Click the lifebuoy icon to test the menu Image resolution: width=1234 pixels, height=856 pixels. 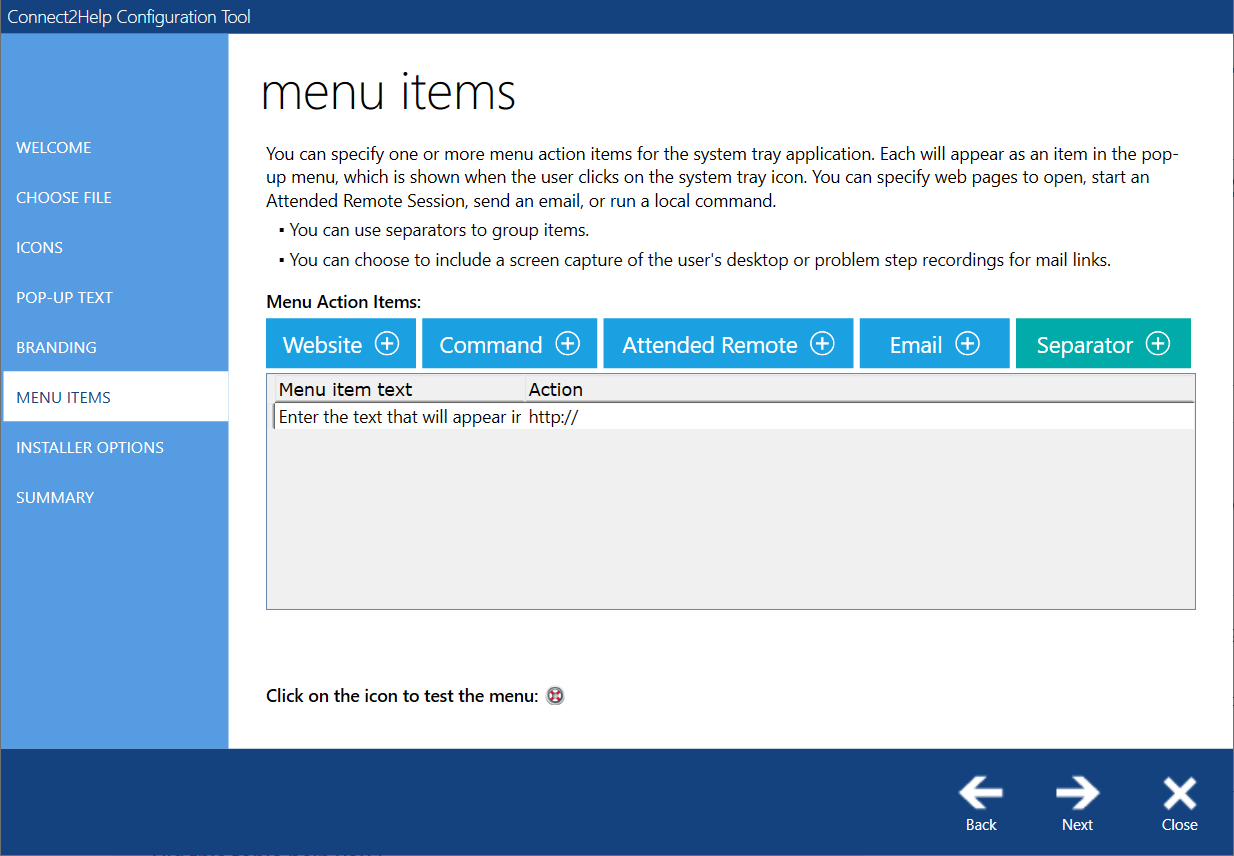click(x=556, y=696)
